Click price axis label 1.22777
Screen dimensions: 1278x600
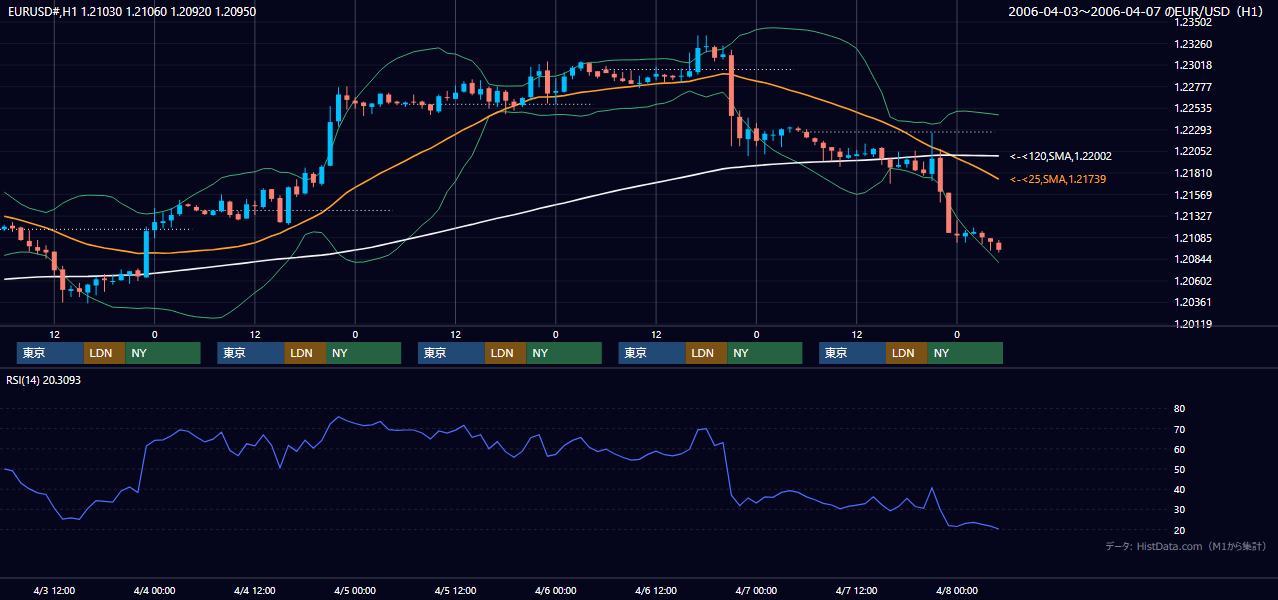click(x=1193, y=87)
